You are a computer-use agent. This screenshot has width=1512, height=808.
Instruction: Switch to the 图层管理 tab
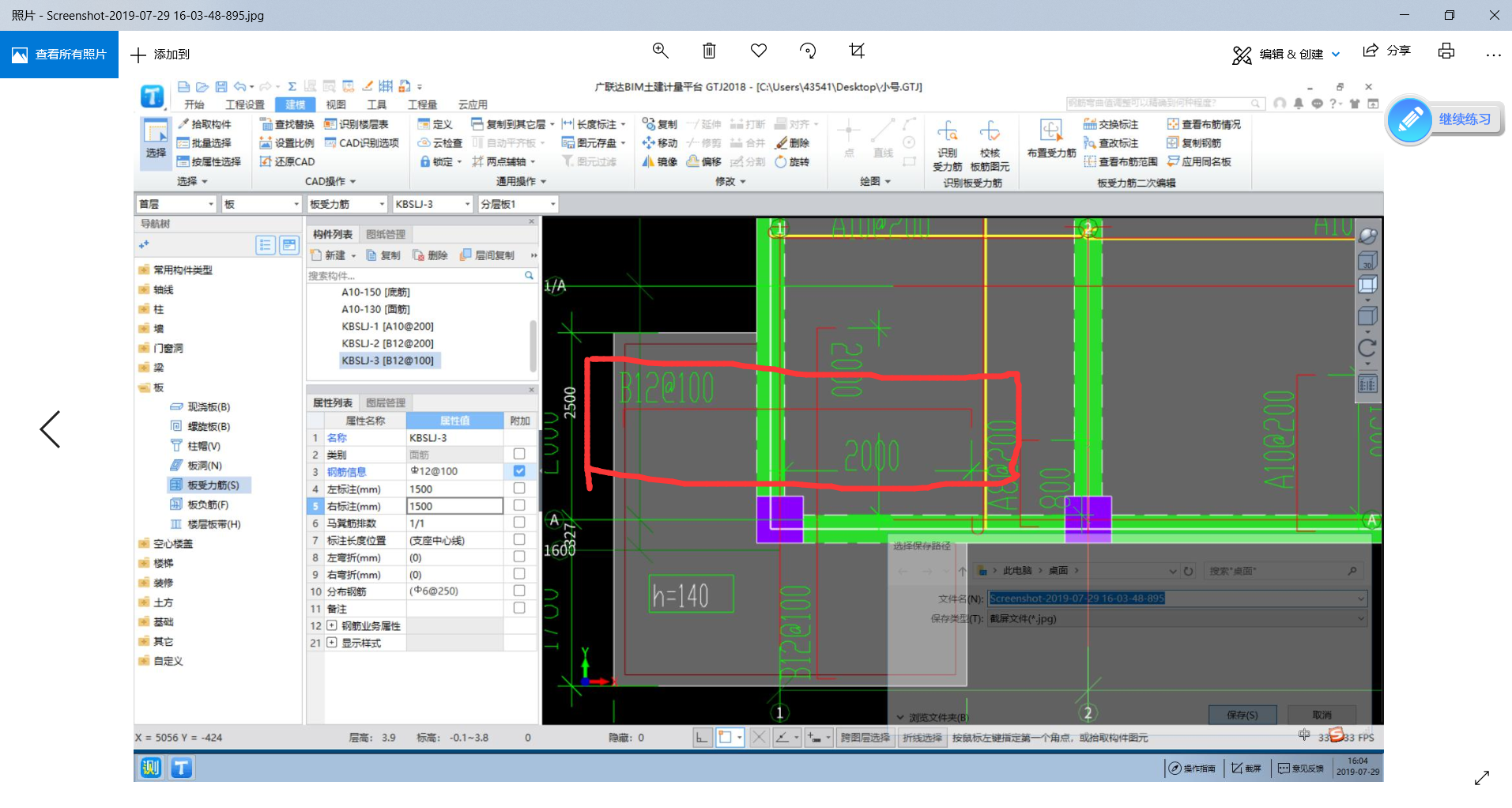(x=385, y=402)
